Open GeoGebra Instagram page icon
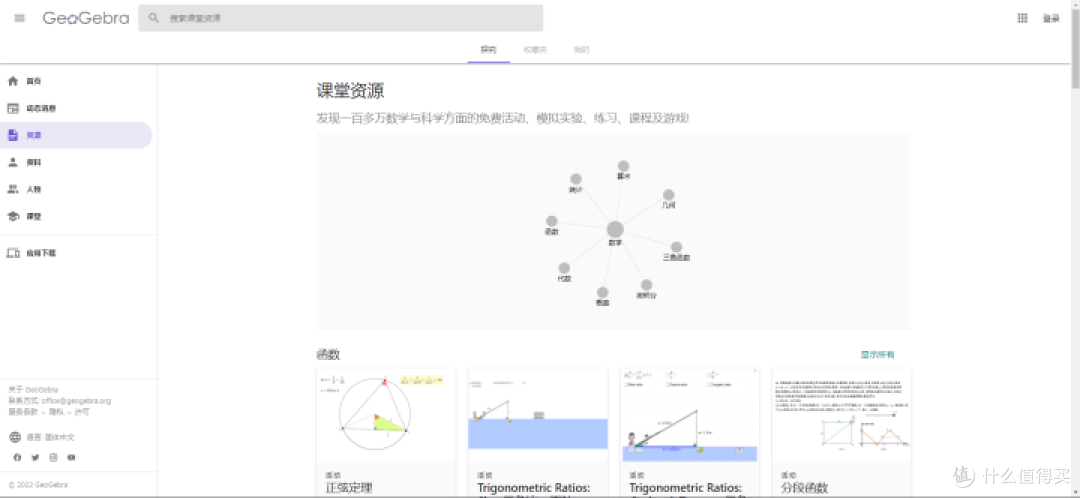The height and width of the screenshot is (498, 1080). point(53,457)
